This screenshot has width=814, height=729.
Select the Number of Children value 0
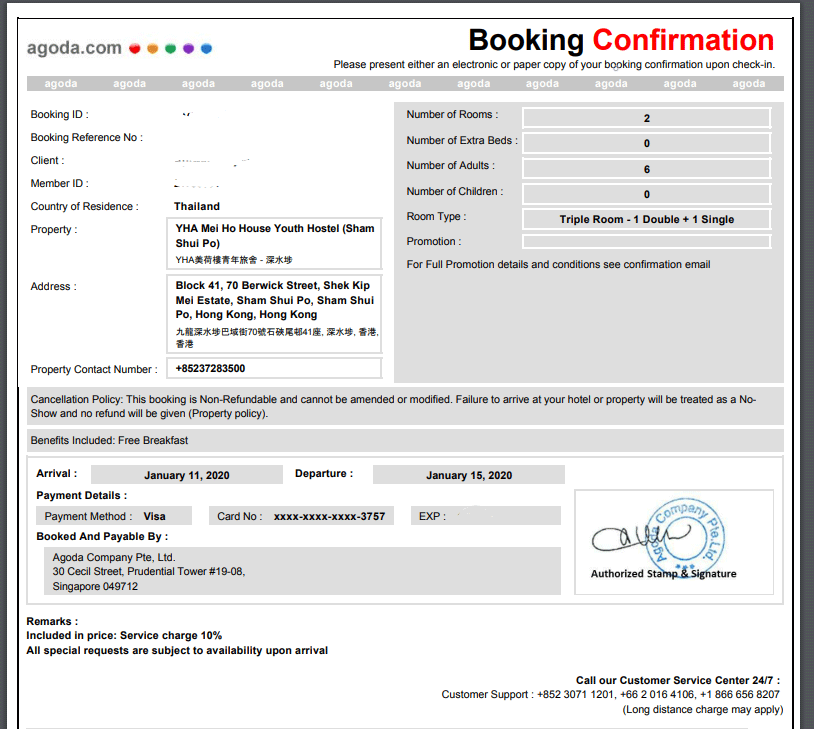click(646, 194)
